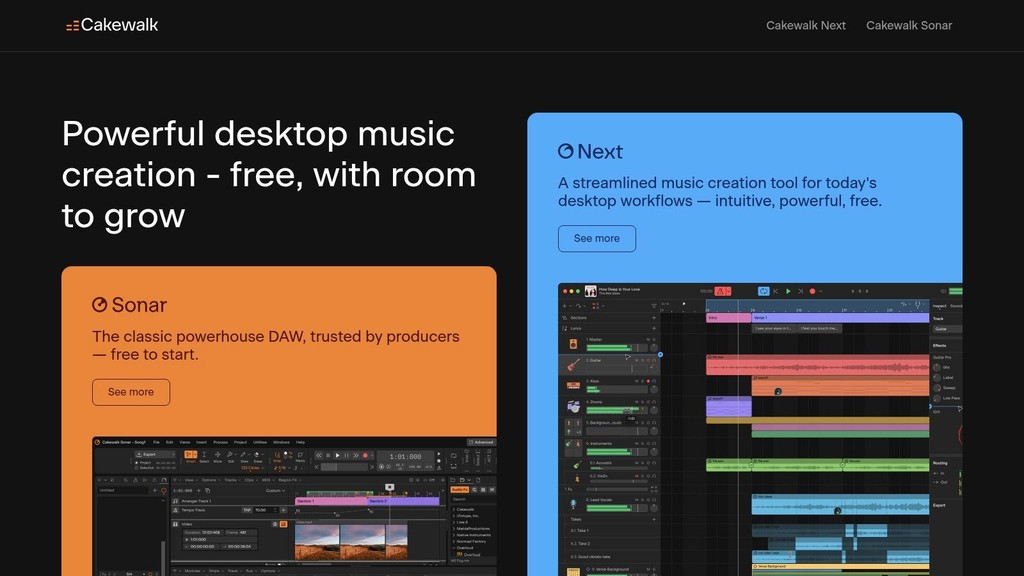Select the Erase tool in Sonar's toolbar
The width and height of the screenshot is (1024, 576).
(257, 455)
